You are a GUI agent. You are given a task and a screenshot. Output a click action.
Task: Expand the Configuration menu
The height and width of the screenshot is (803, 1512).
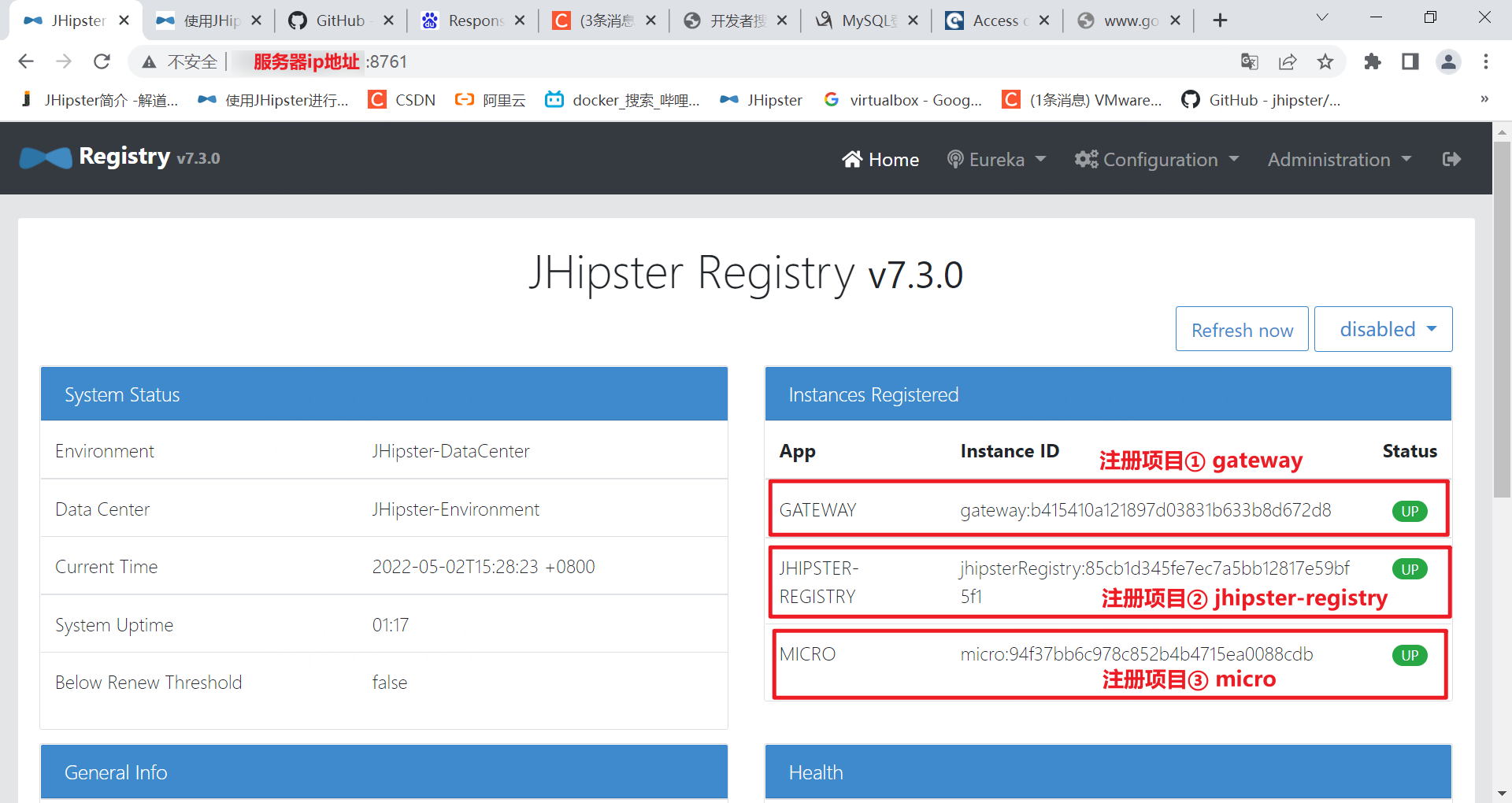(1157, 159)
